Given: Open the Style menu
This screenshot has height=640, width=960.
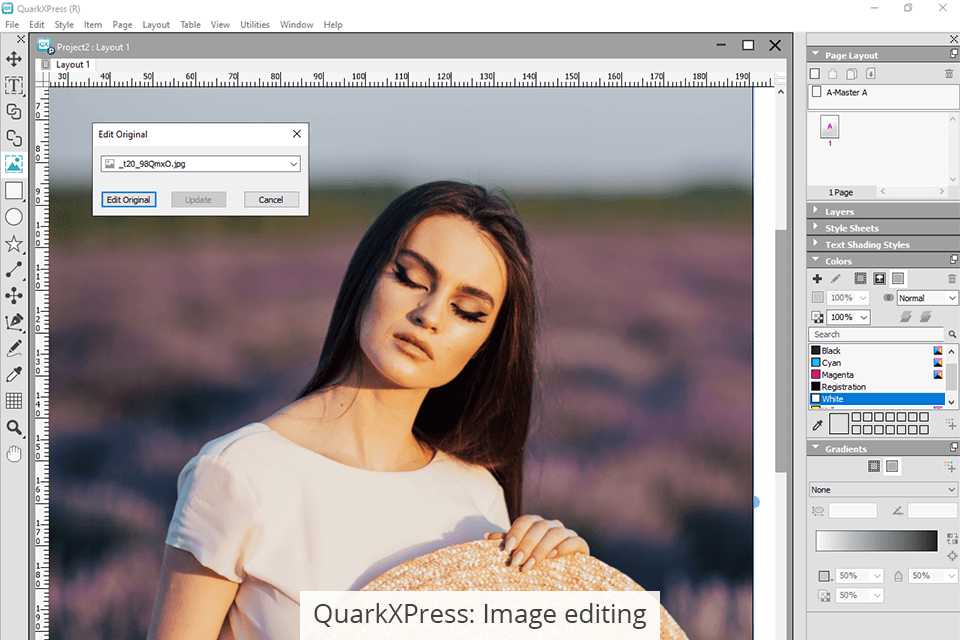Looking at the screenshot, I should pyautogui.click(x=64, y=24).
